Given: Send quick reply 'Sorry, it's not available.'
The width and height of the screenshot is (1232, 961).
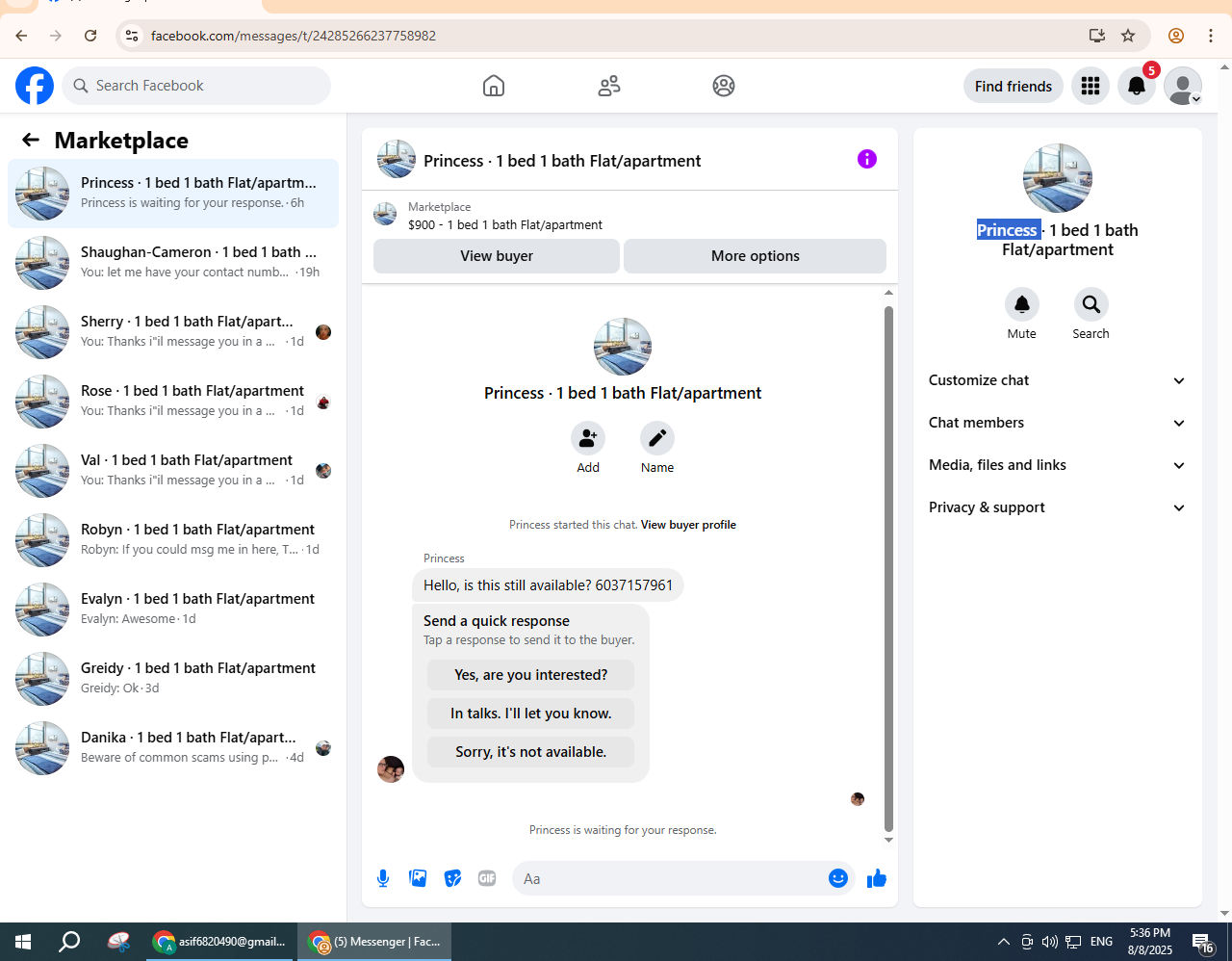Looking at the screenshot, I should tap(530, 752).
